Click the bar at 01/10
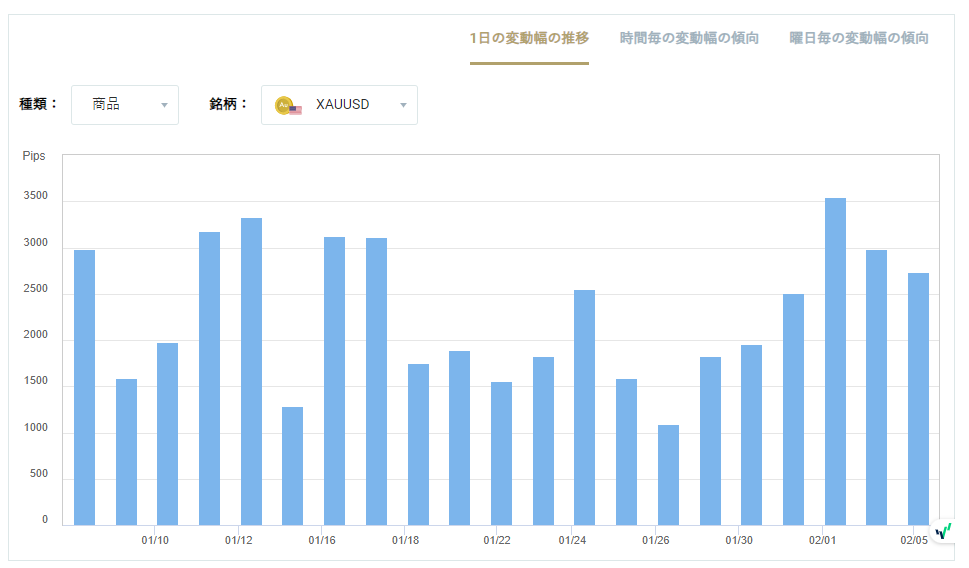This screenshot has height=568, width=969. click(x=167, y=434)
